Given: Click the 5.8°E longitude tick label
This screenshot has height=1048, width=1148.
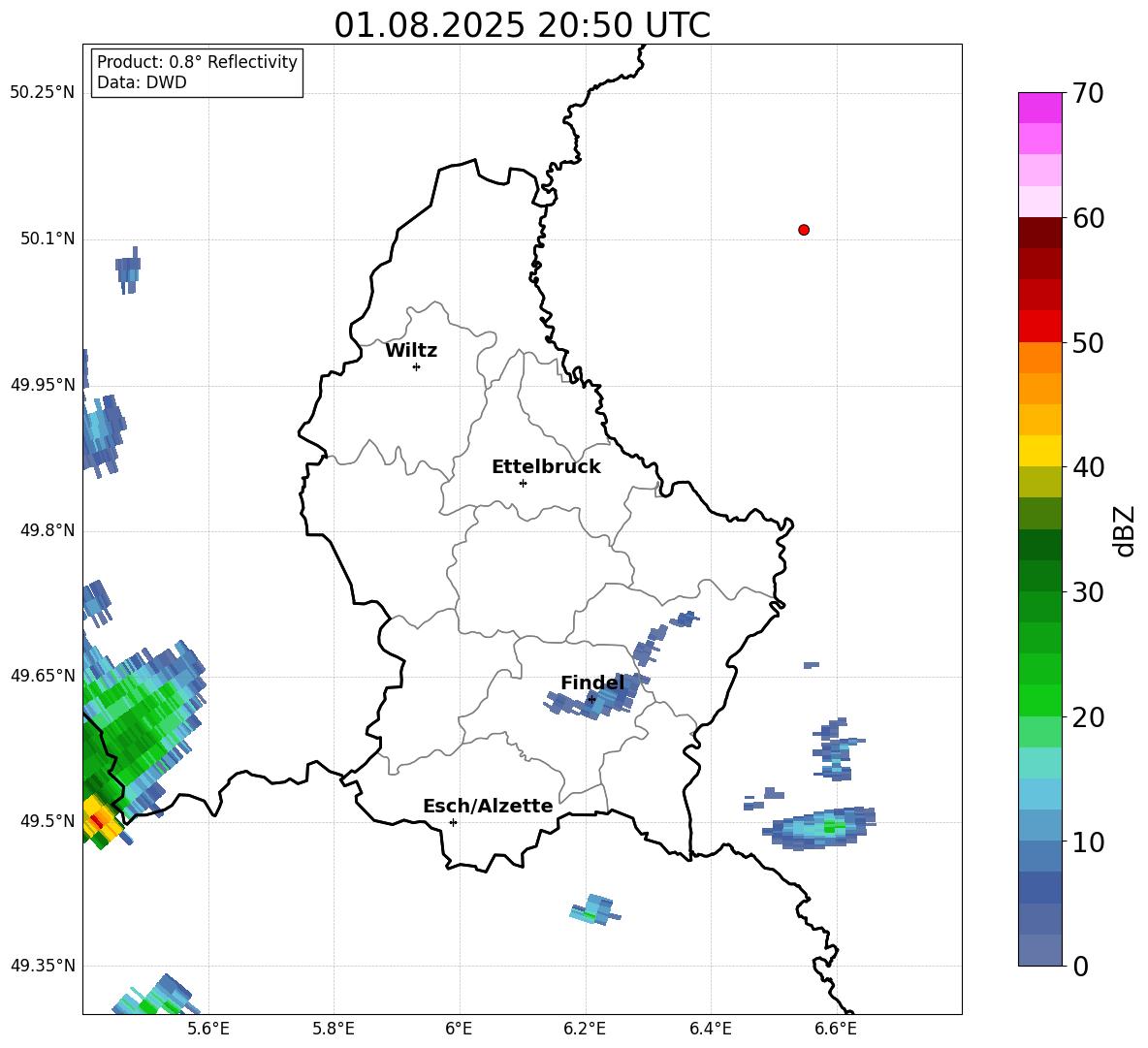Looking at the screenshot, I should [334, 1029].
